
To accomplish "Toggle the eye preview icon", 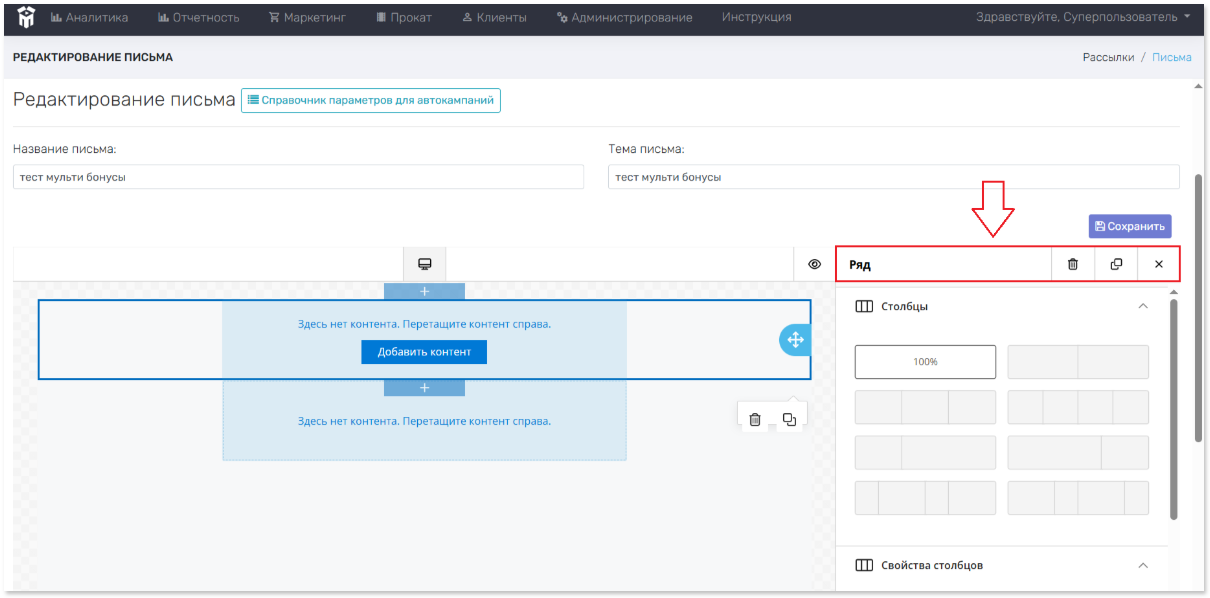I will pyautogui.click(x=814, y=264).
